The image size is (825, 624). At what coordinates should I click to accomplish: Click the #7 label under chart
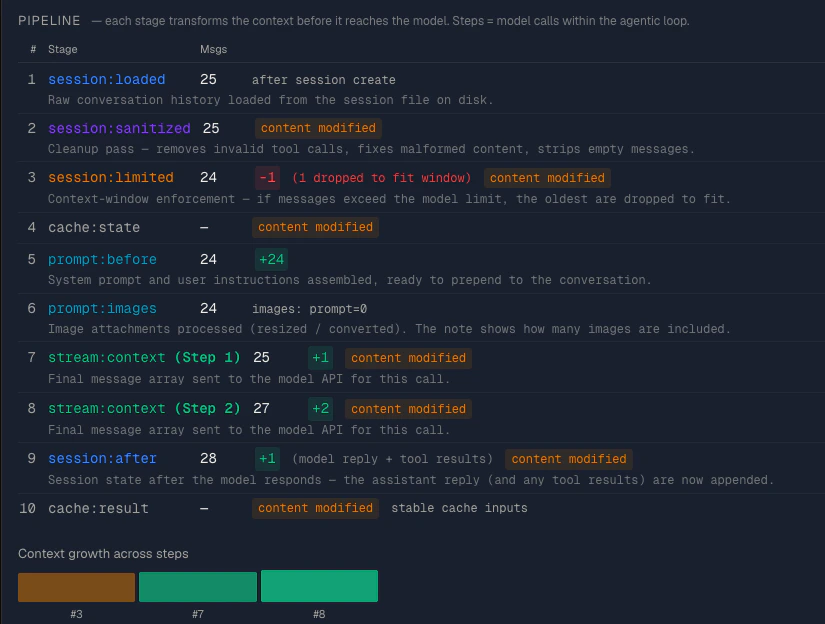click(198, 614)
